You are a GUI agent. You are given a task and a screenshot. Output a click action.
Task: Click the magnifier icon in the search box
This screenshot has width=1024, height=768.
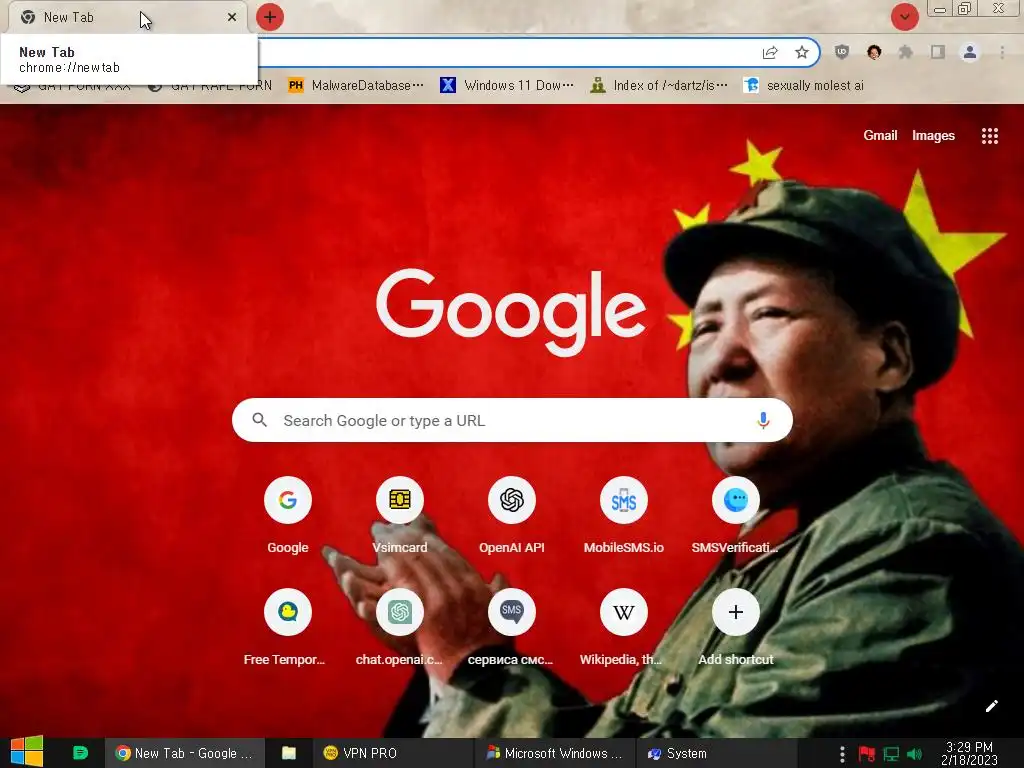pos(259,420)
